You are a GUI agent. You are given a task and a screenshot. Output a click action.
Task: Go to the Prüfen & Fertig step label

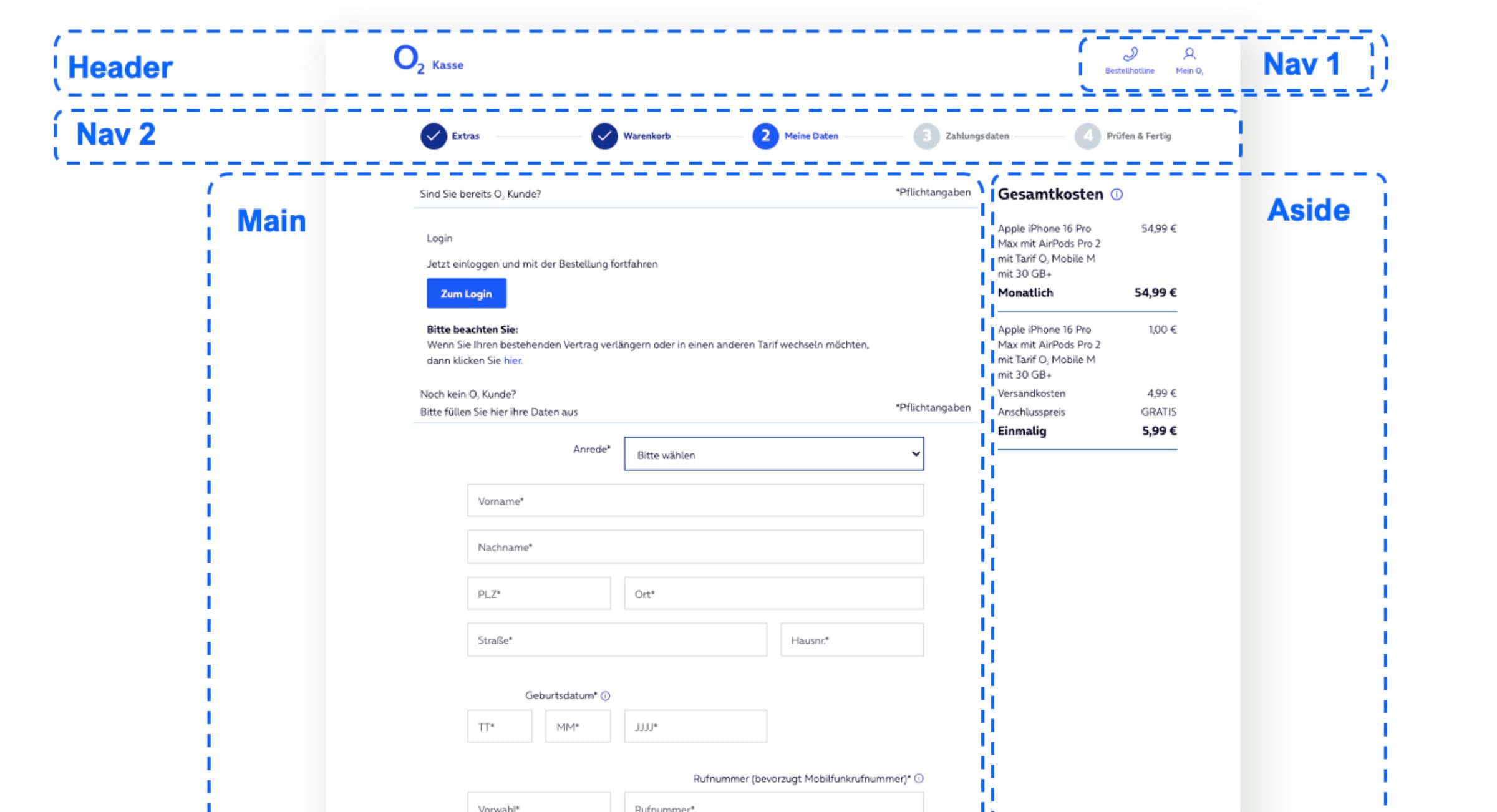[x=1138, y=136]
